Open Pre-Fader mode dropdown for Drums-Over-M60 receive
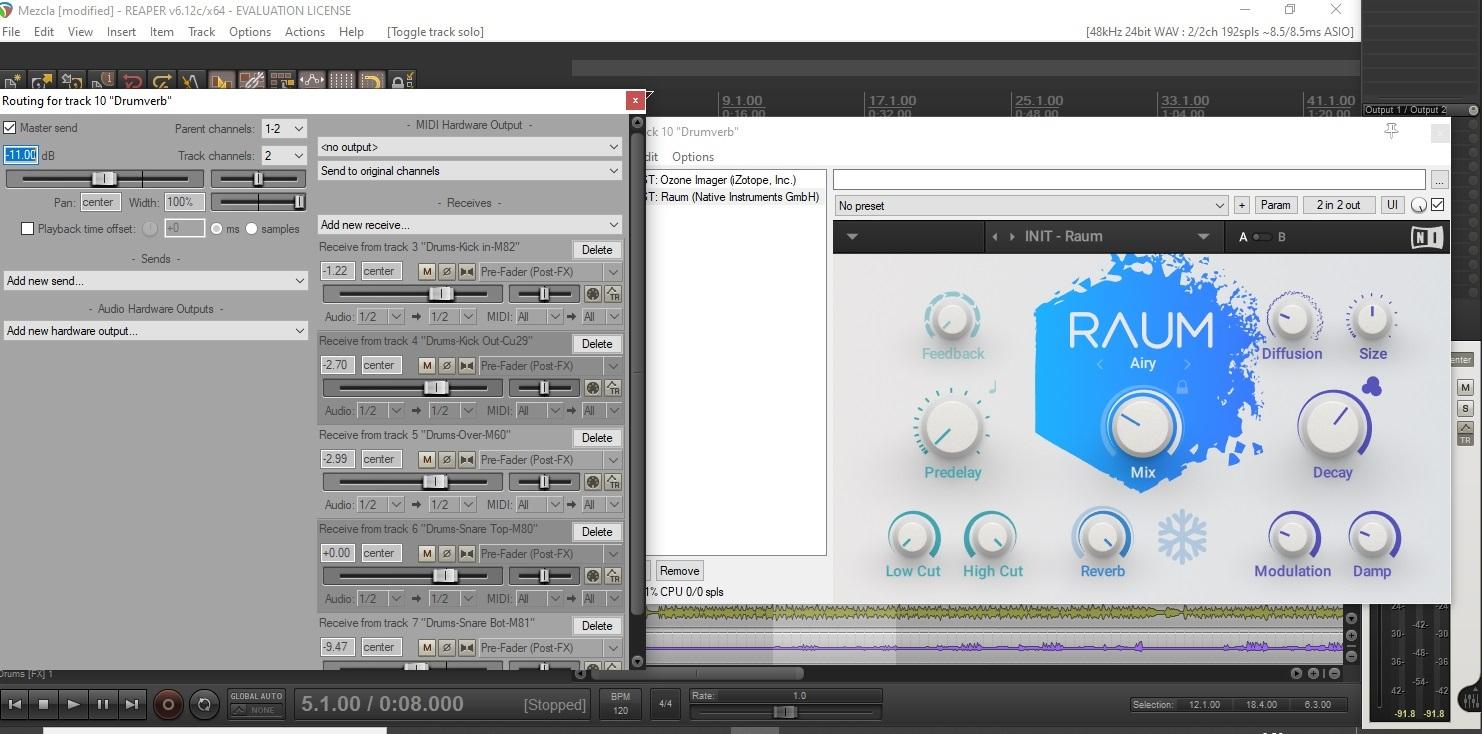 (x=550, y=460)
